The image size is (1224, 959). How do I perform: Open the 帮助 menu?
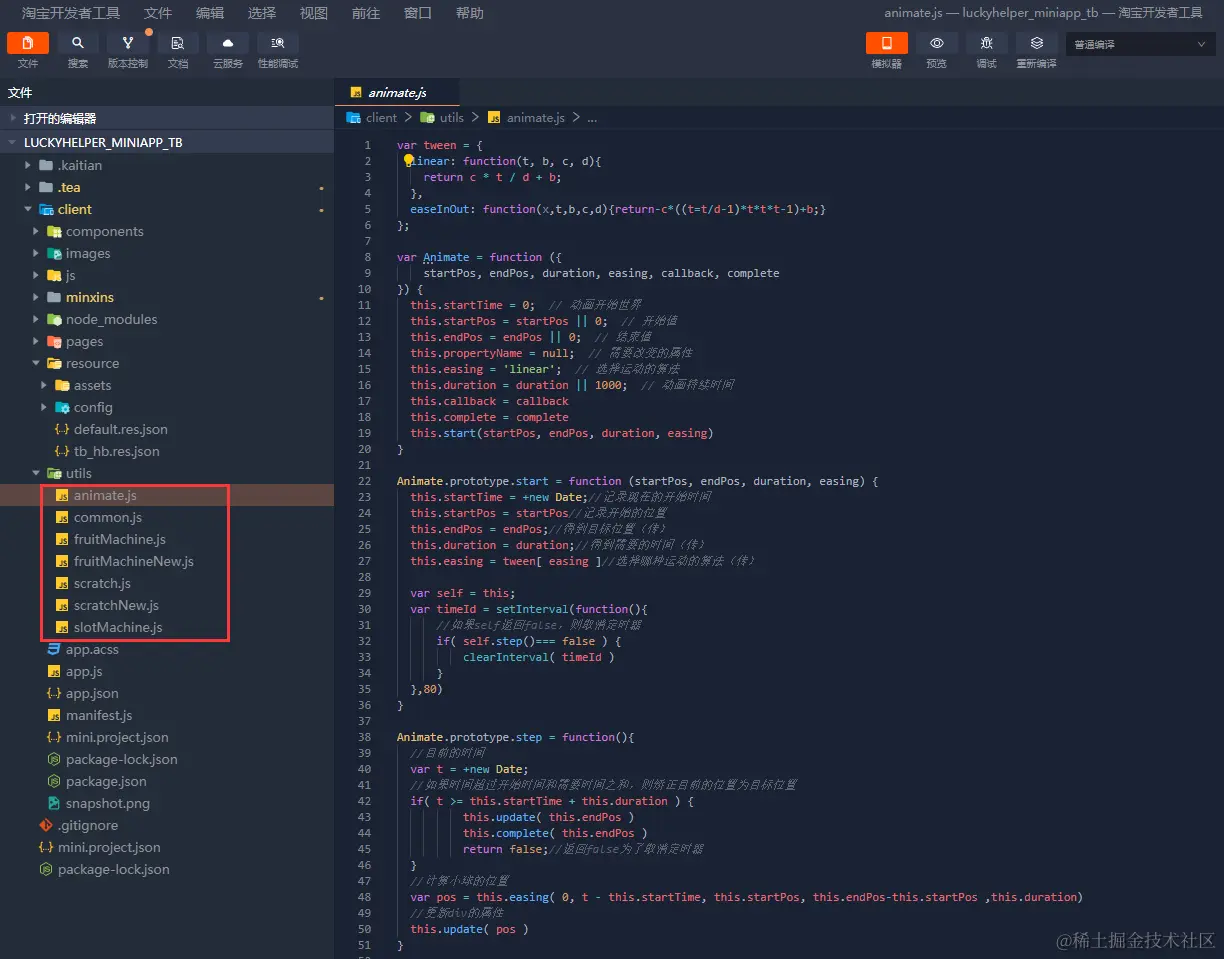pyautogui.click(x=470, y=13)
